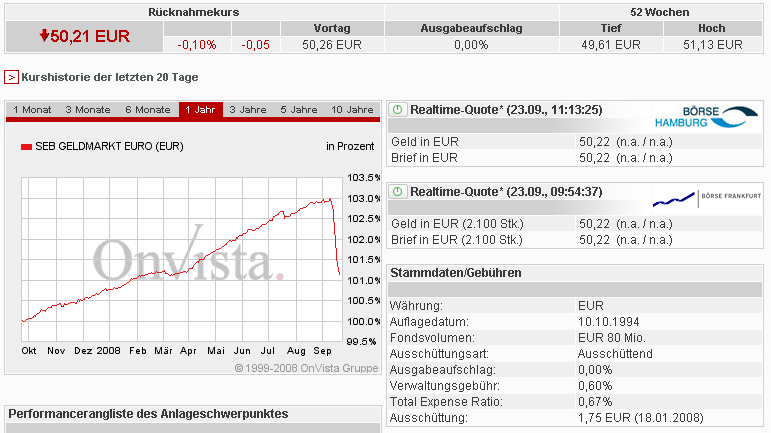Show the 6 Monate chart range
Viewport: 771px width, 433px height.
pos(148,109)
